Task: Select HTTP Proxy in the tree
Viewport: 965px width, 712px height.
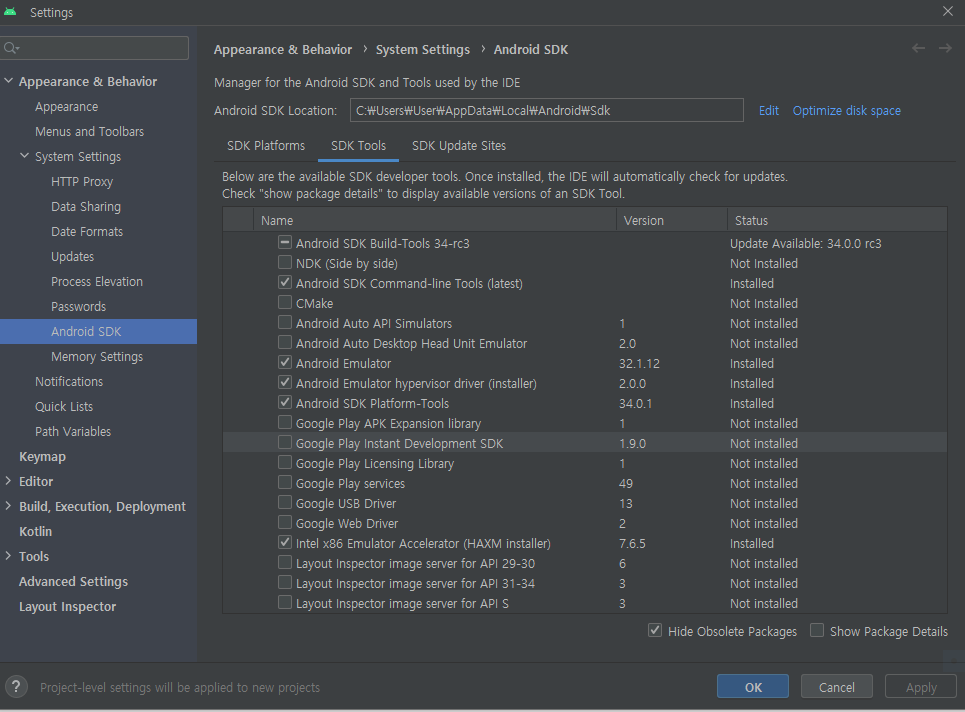Action: (x=82, y=182)
